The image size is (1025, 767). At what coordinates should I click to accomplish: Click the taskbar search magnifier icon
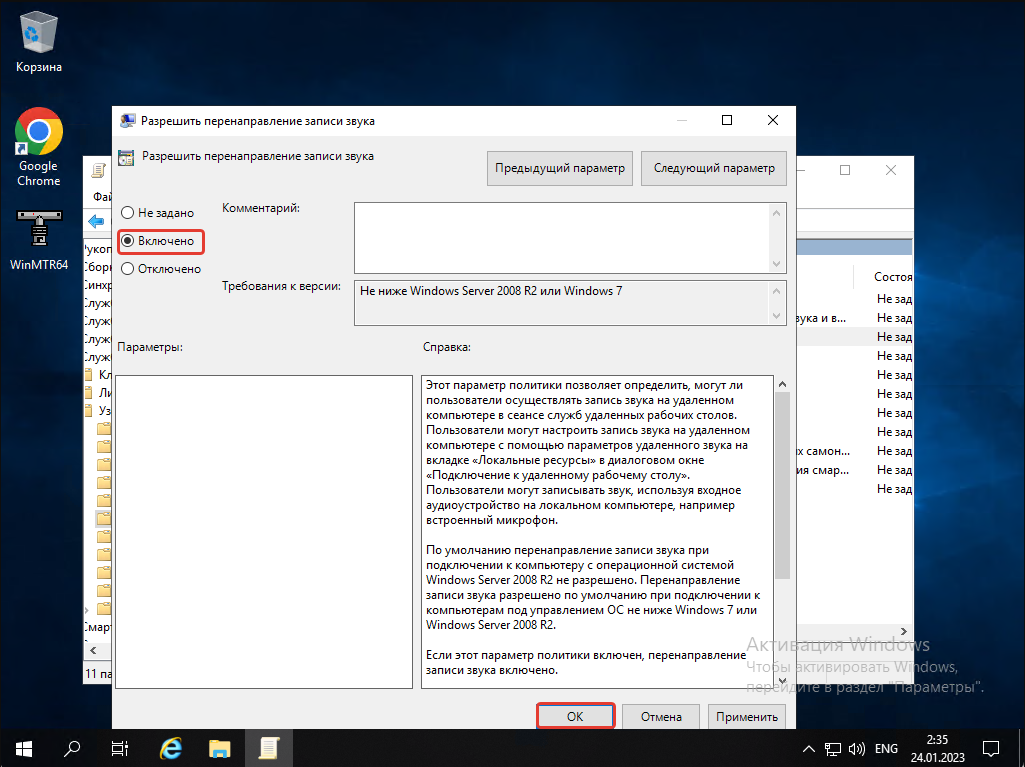click(72, 747)
